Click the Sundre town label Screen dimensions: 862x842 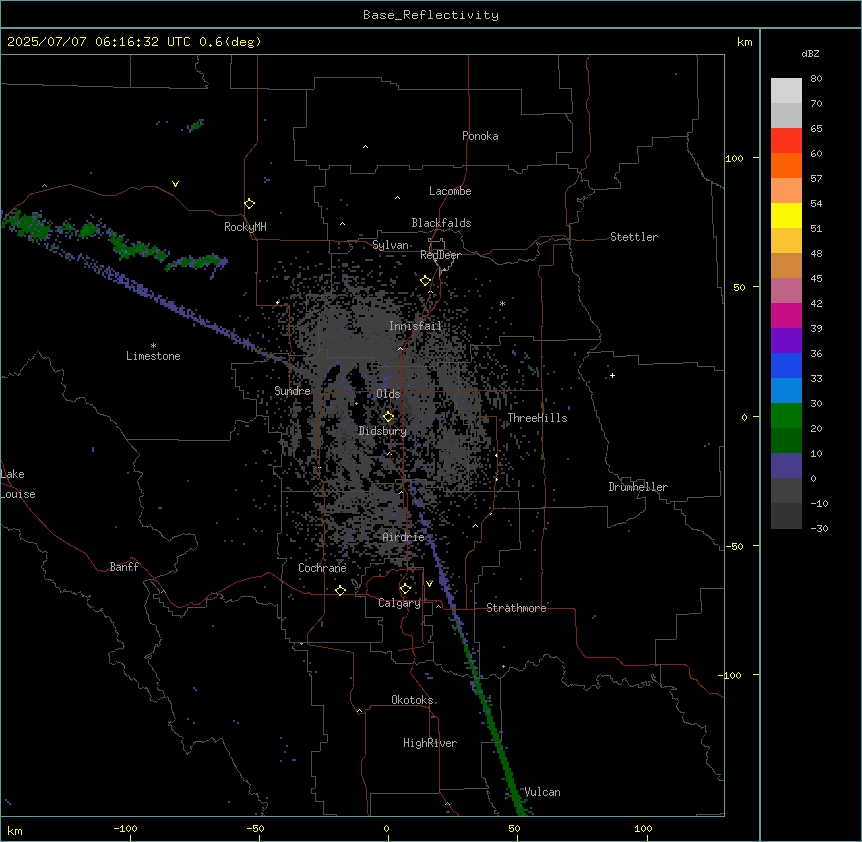point(292,391)
